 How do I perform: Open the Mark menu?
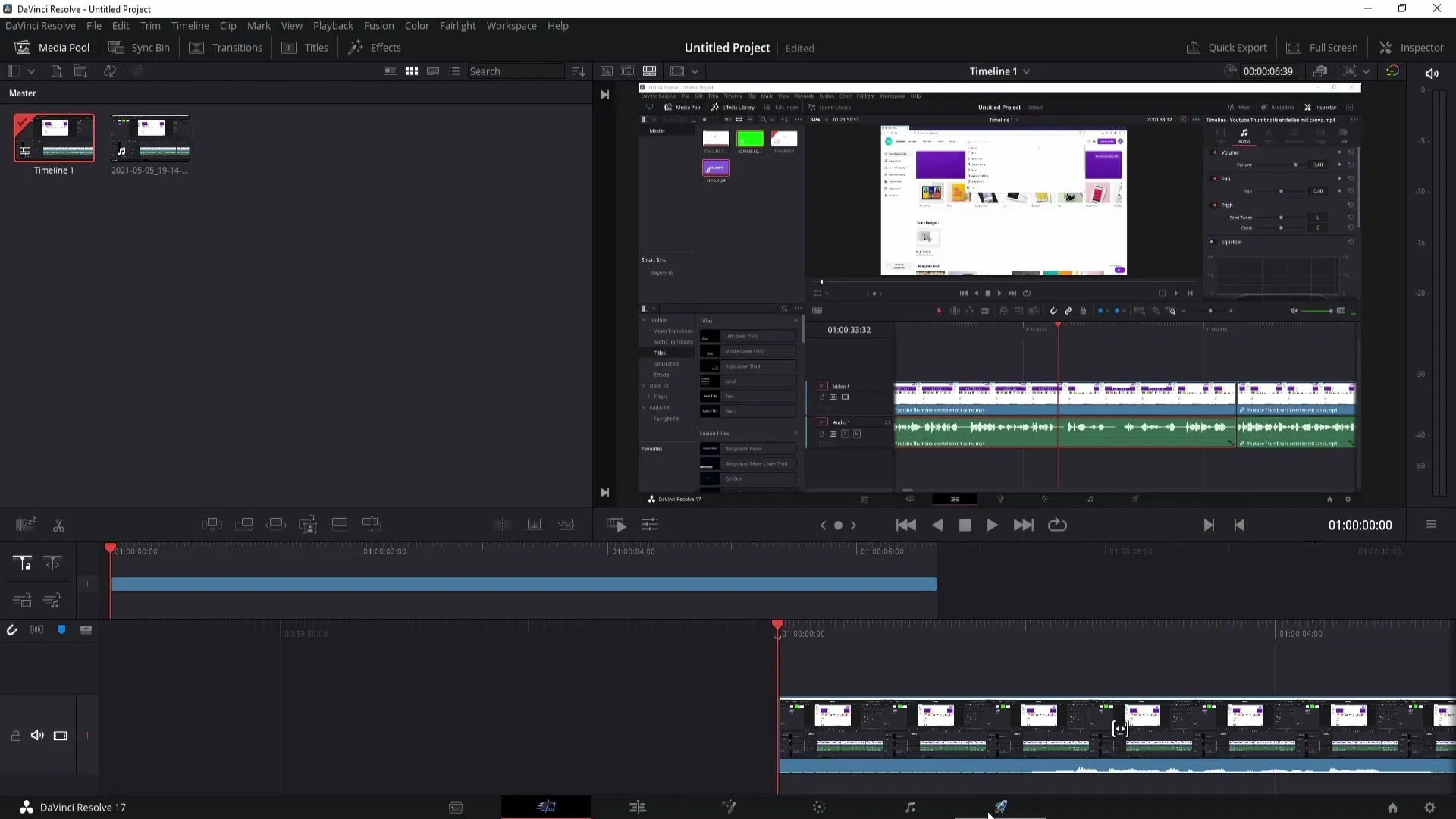point(259,26)
